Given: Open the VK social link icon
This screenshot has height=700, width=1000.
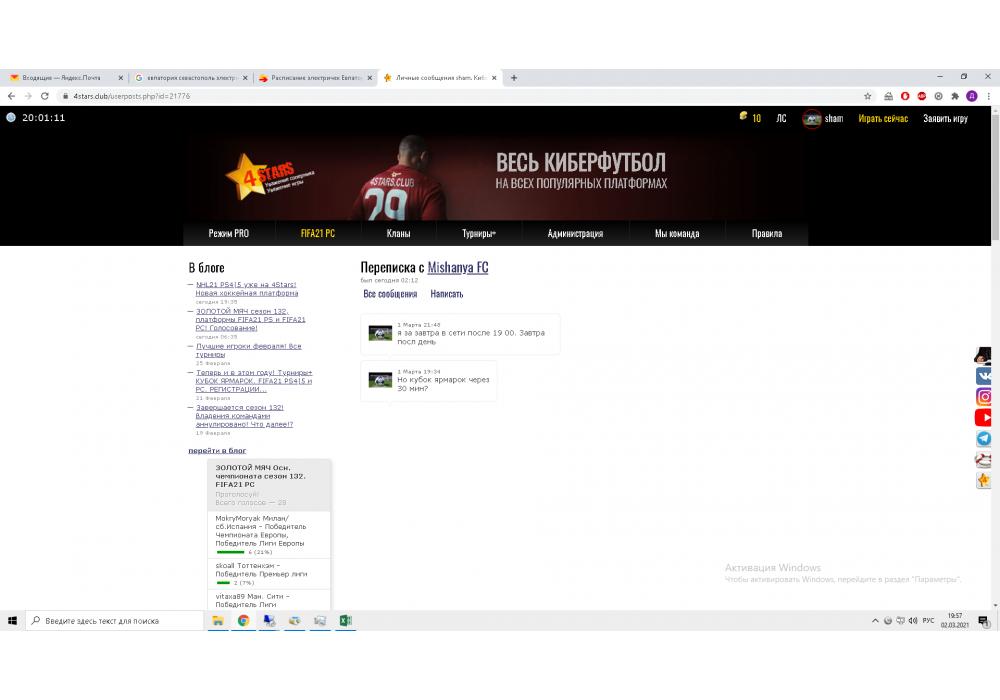Looking at the screenshot, I should click(983, 376).
